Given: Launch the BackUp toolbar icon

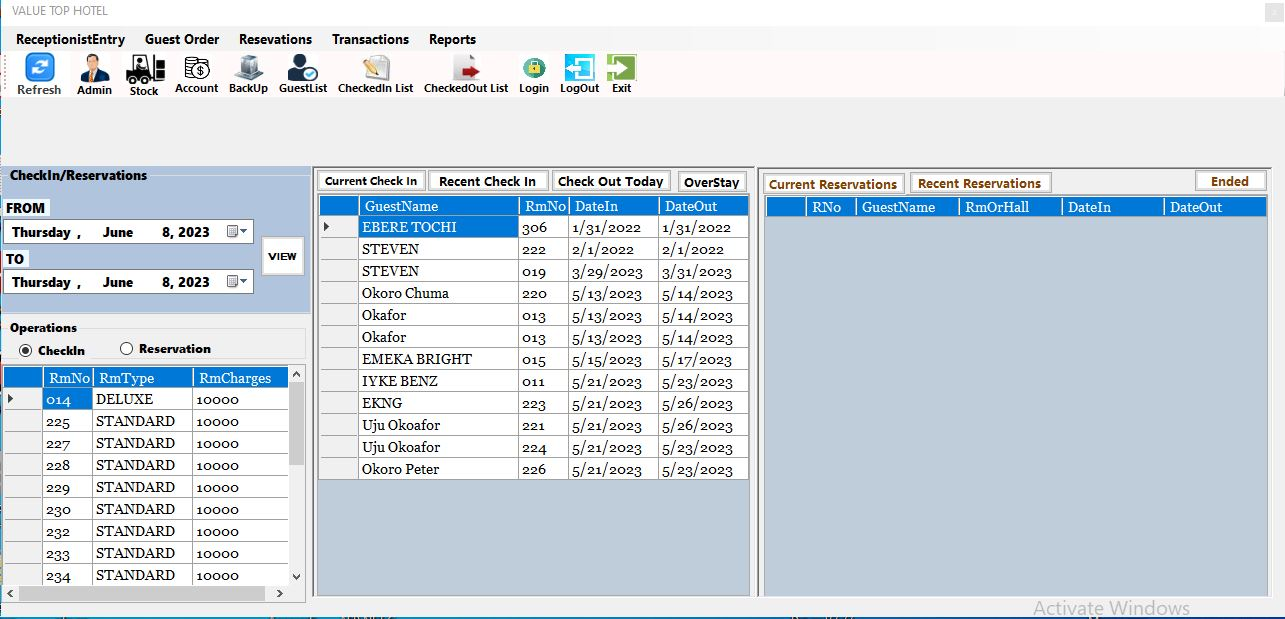Looking at the screenshot, I should 248,75.
